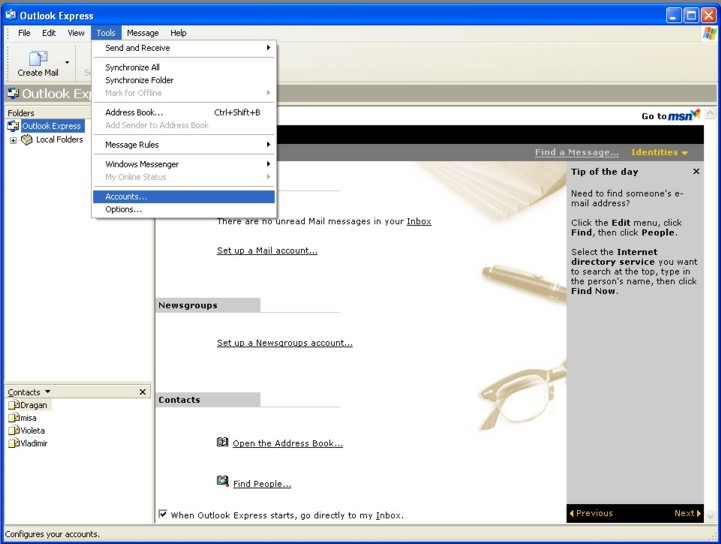Viewport: 721px width, 544px height.
Task: Click the Create Mail toolbar icon
Action: [x=38, y=58]
